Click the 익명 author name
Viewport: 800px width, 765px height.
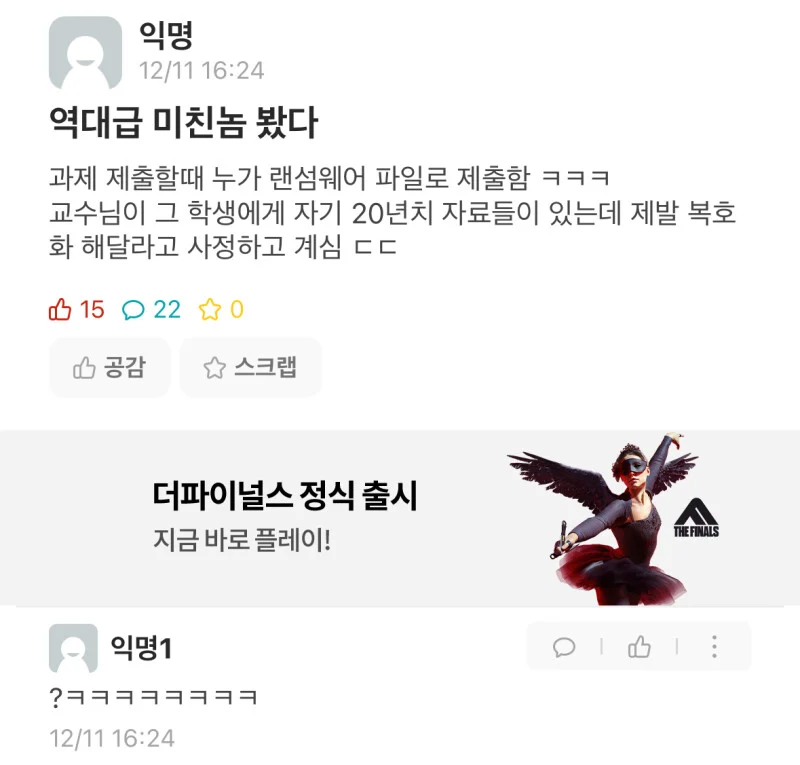point(166,35)
